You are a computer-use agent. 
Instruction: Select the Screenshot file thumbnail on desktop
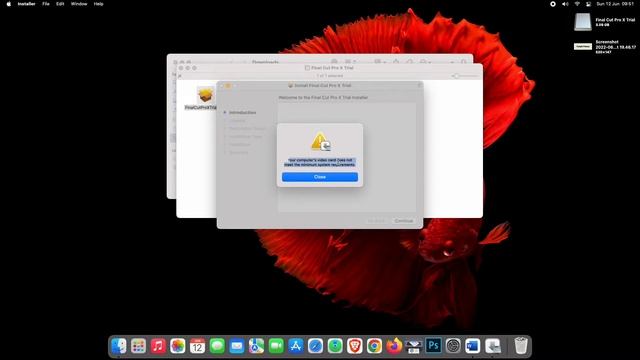[582, 47]
